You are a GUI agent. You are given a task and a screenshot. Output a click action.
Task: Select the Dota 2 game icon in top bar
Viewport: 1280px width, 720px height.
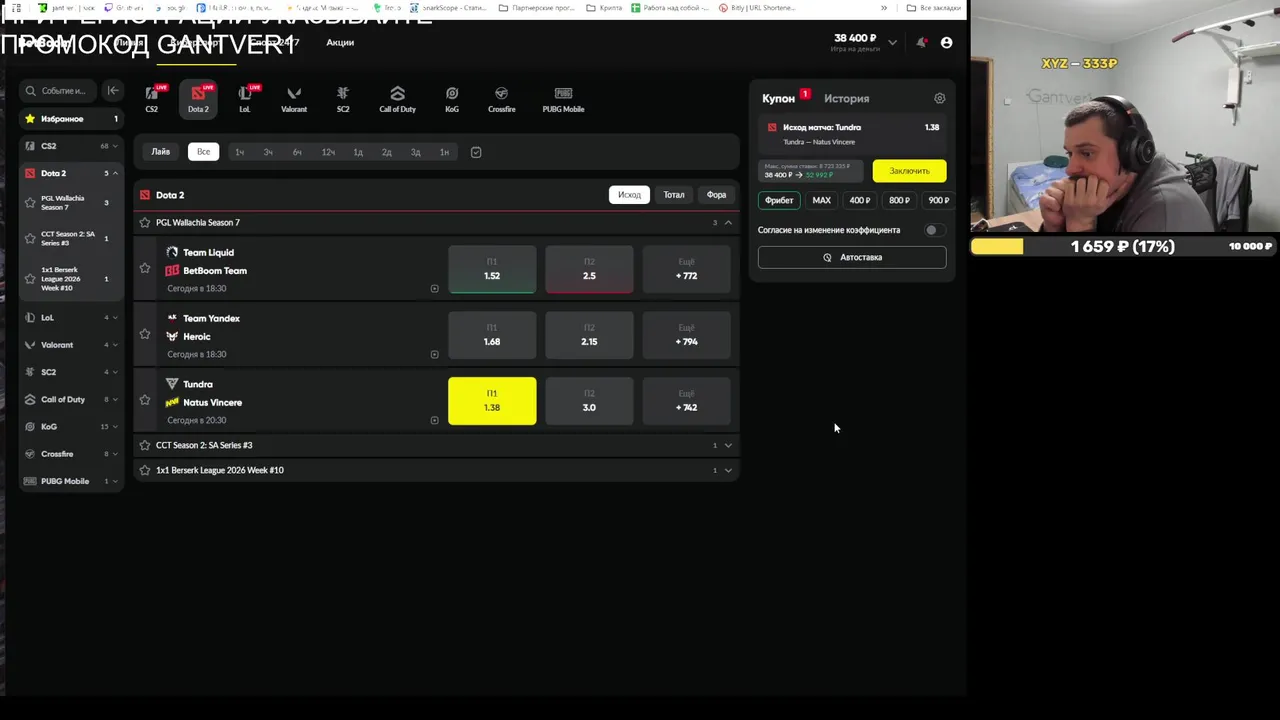[198, 98]
